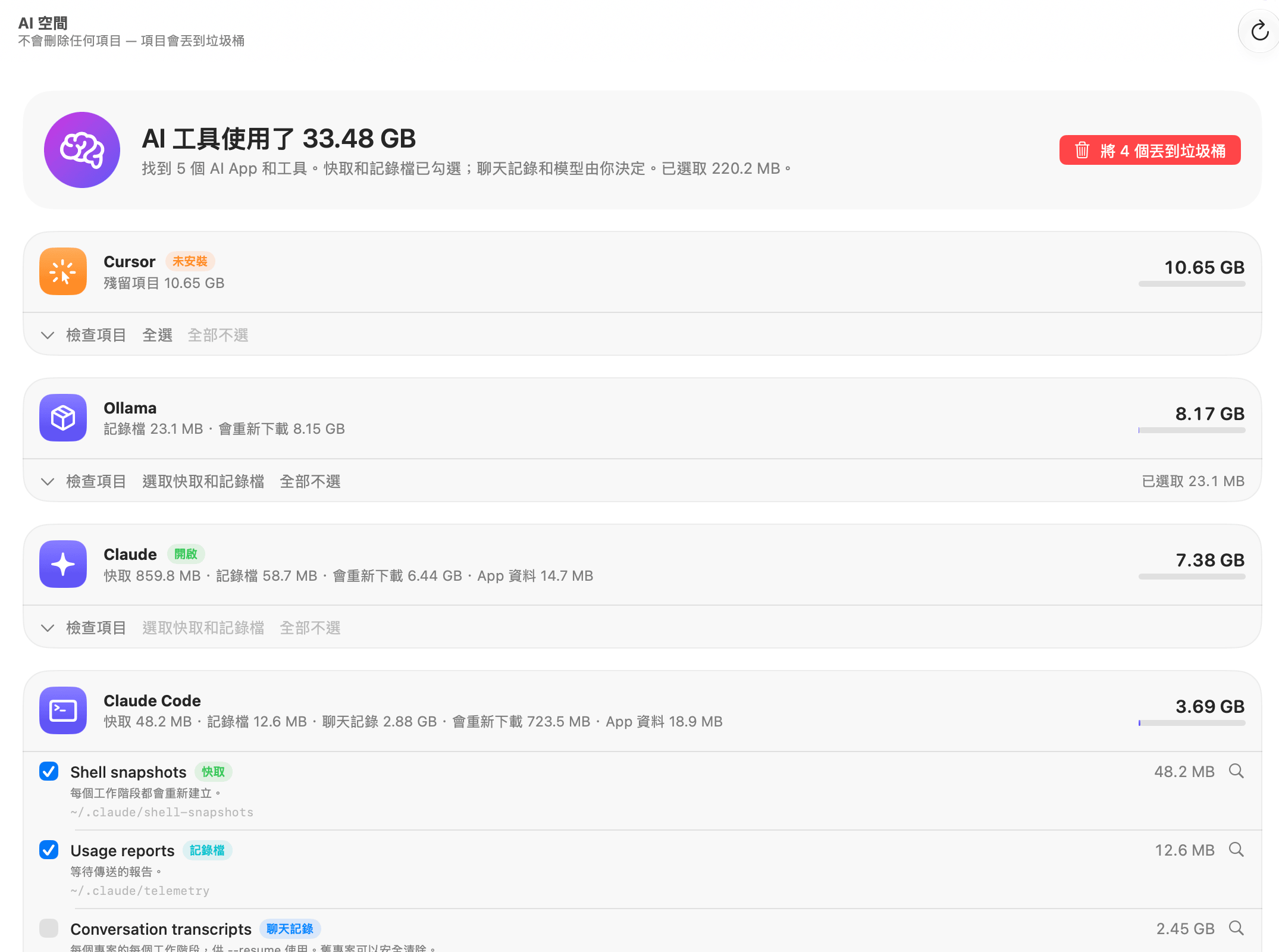
Task: Reveal Conversation transcripts with magnifier icon
Action: 1236,928
